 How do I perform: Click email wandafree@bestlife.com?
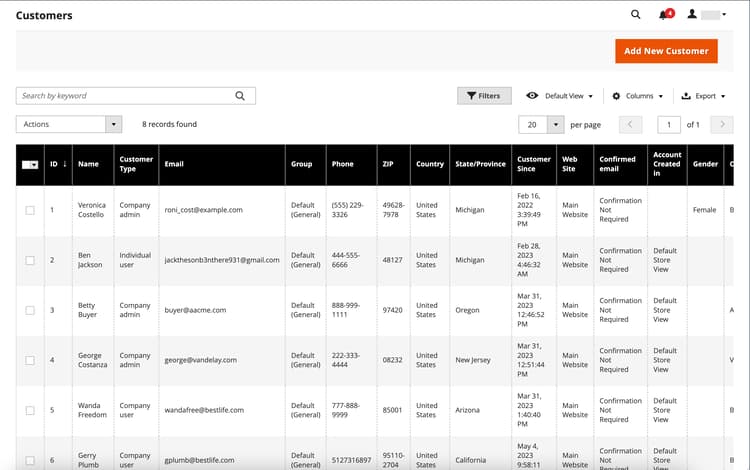pyautogui.click(x=204, y=410)
